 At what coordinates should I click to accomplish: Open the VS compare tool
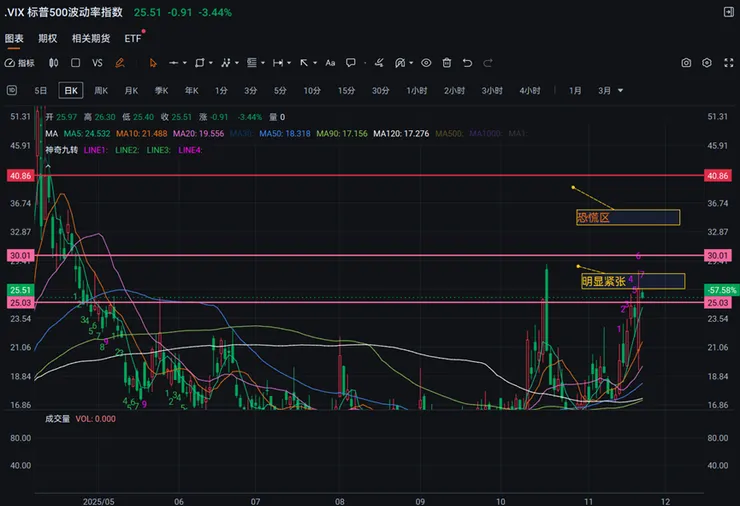click(97, 63)
